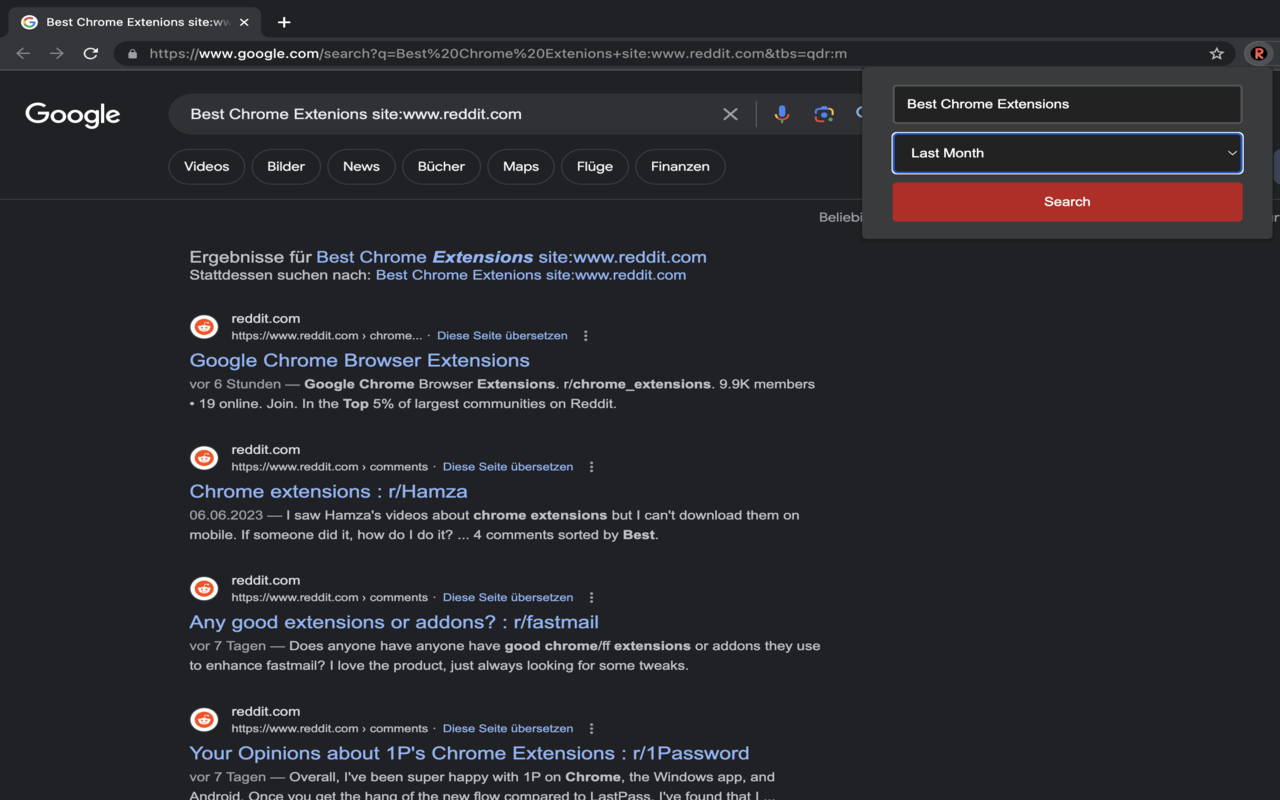The image size is (1280, 800).
Task: Switch to the Videos filter
Action: coord(207,167)
